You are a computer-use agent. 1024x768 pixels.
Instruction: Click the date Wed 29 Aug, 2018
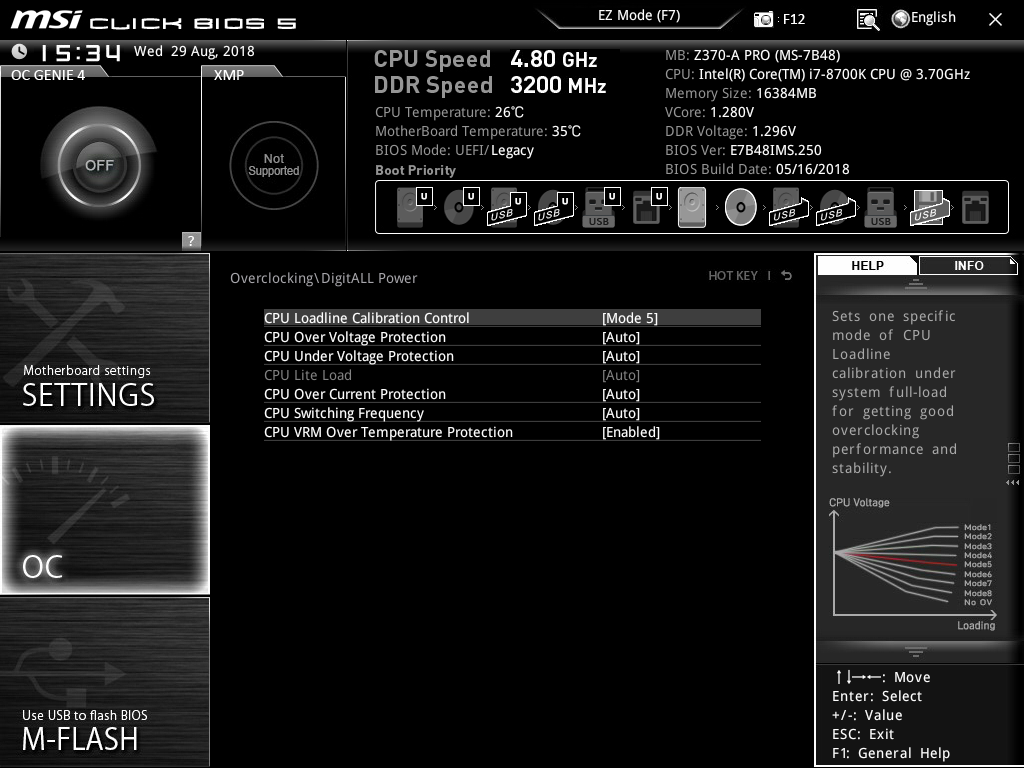(x=194, y=51)
